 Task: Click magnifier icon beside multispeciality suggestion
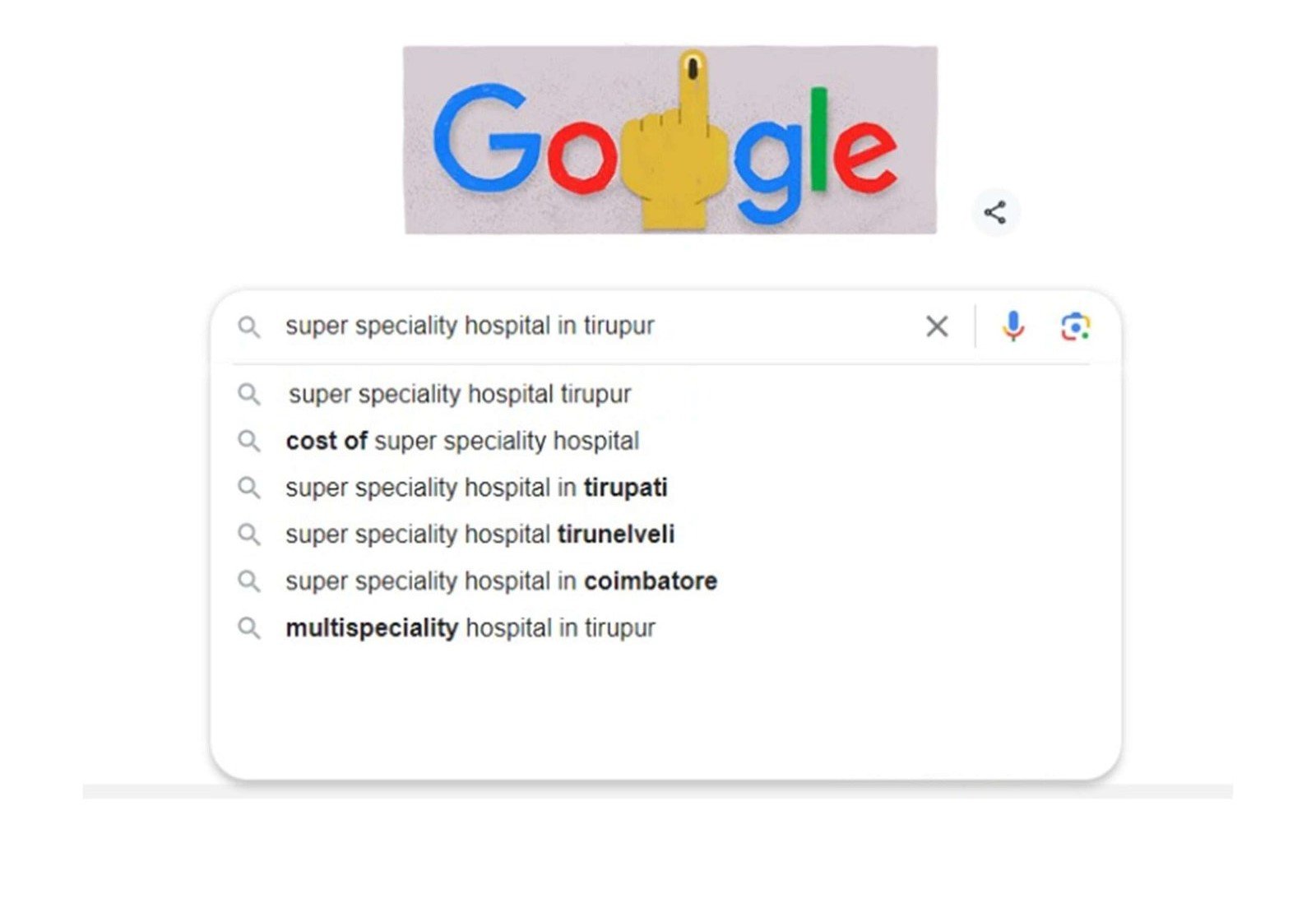(x=249, y=629)
